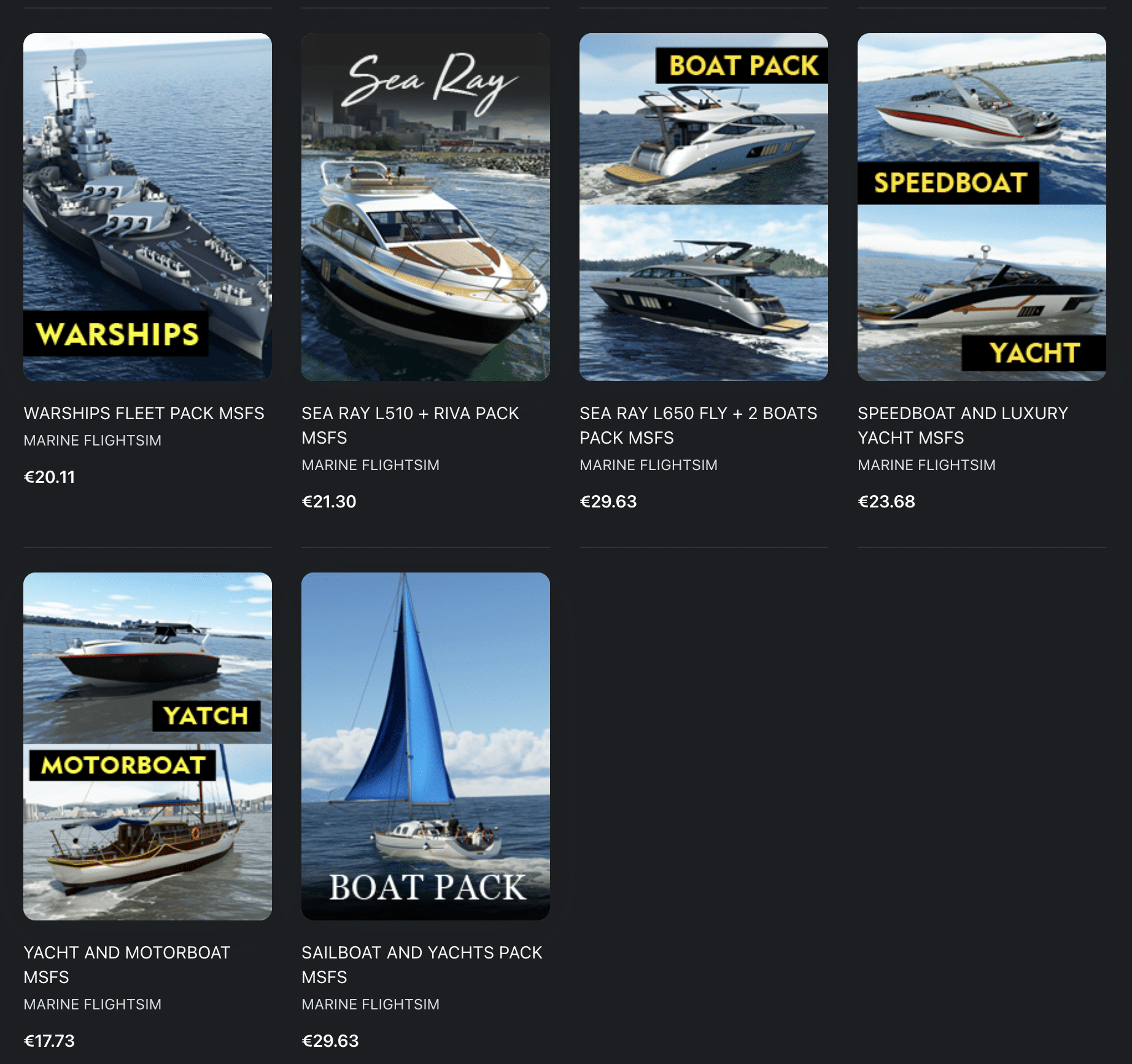The width and height of the screenshot is (1132, 1064).
Task: Click Marine Flightsim vendor under Warships pack
Action: [92, 441]
